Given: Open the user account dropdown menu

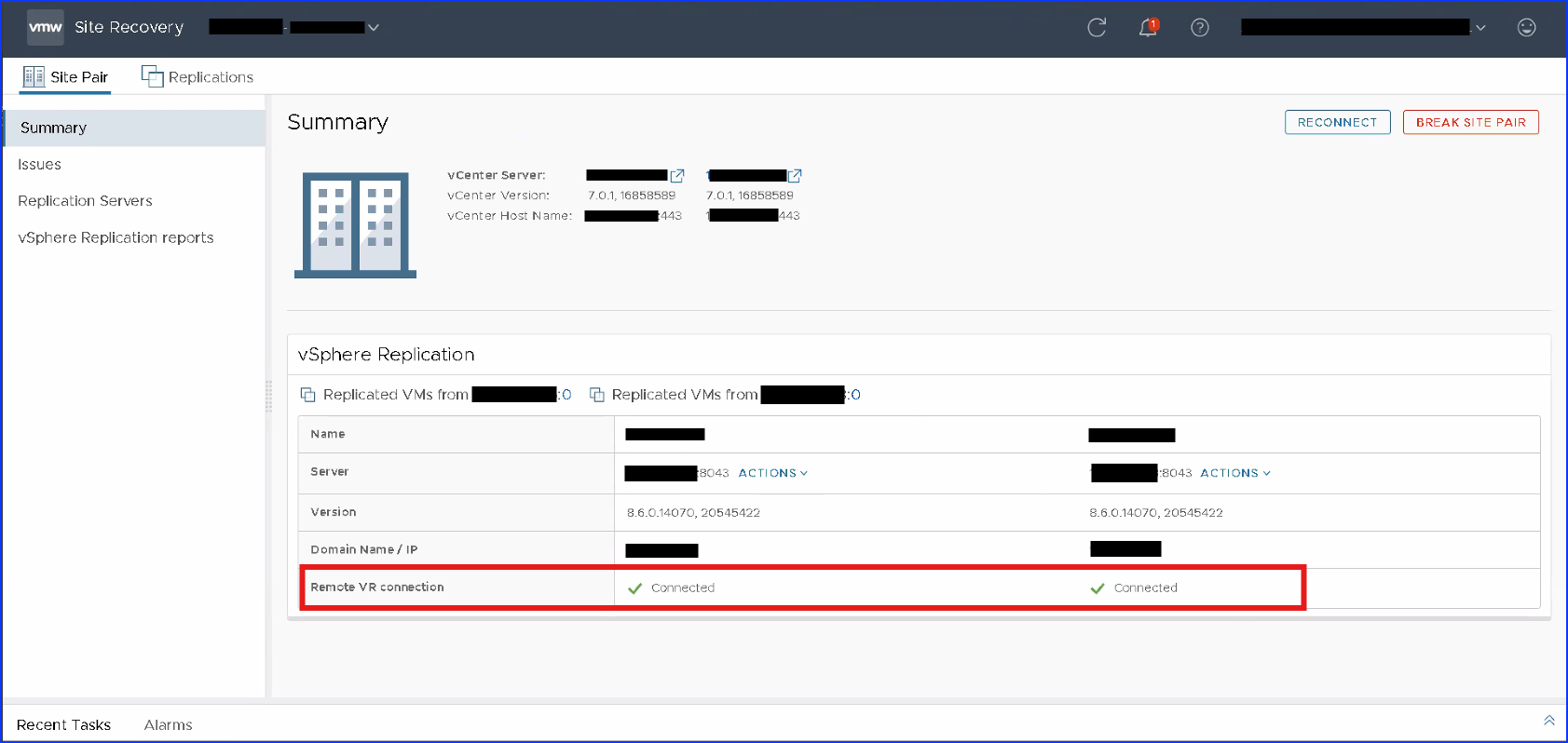Looking at the screenshot, I should pyautogui.click(x=1479, y=28).
